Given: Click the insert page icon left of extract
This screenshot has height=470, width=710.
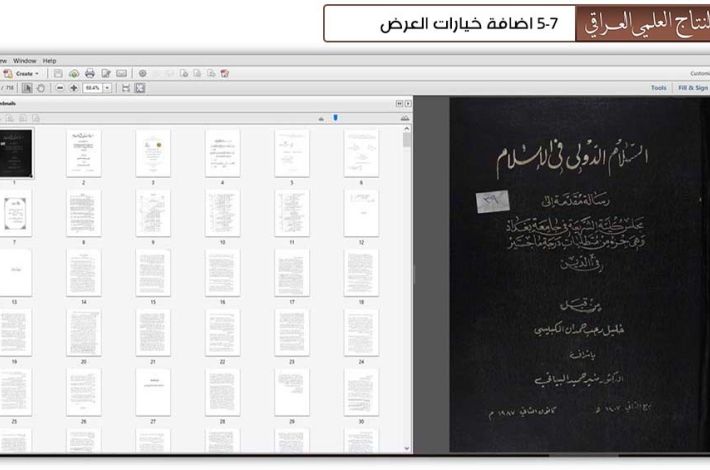Looking at the screenshot, I should pos(183,73).
